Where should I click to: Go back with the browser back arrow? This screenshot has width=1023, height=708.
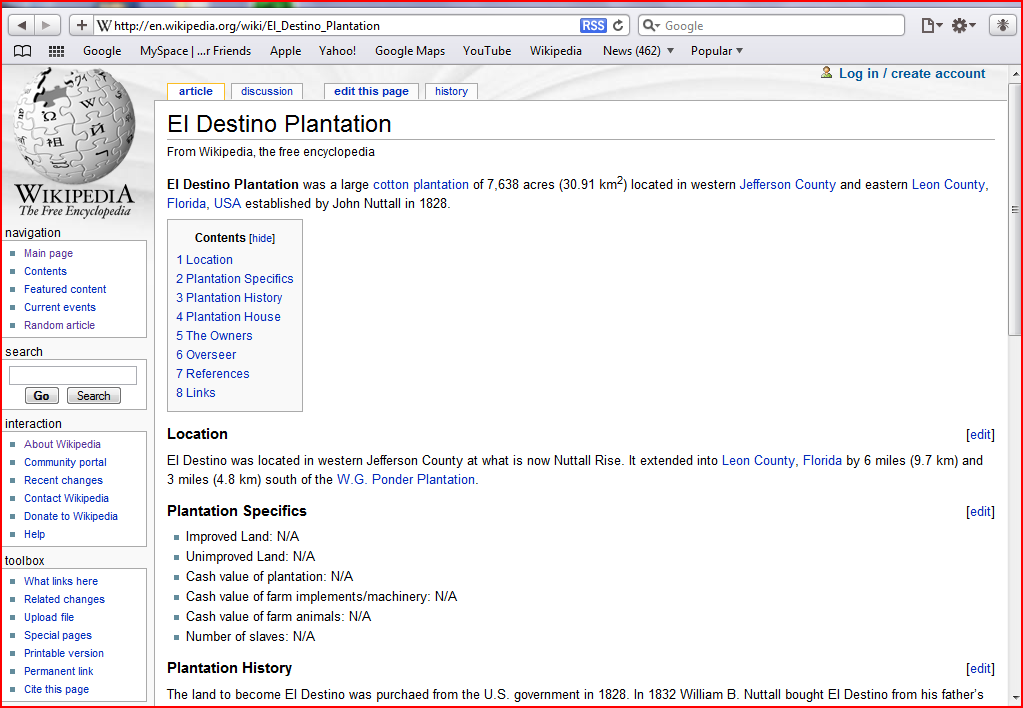22,25
